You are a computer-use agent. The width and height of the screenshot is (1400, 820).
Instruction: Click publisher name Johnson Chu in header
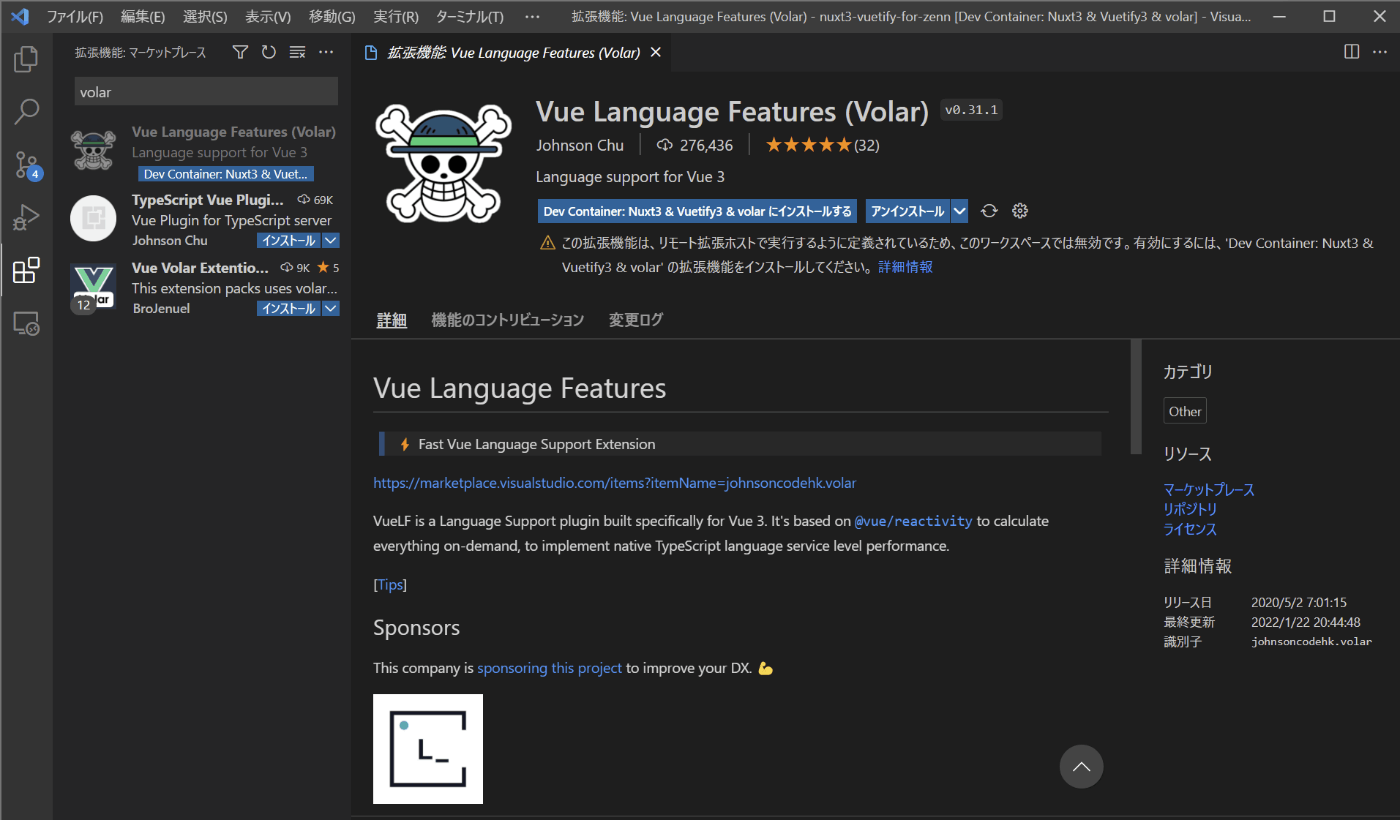click(x=580, y=145)
